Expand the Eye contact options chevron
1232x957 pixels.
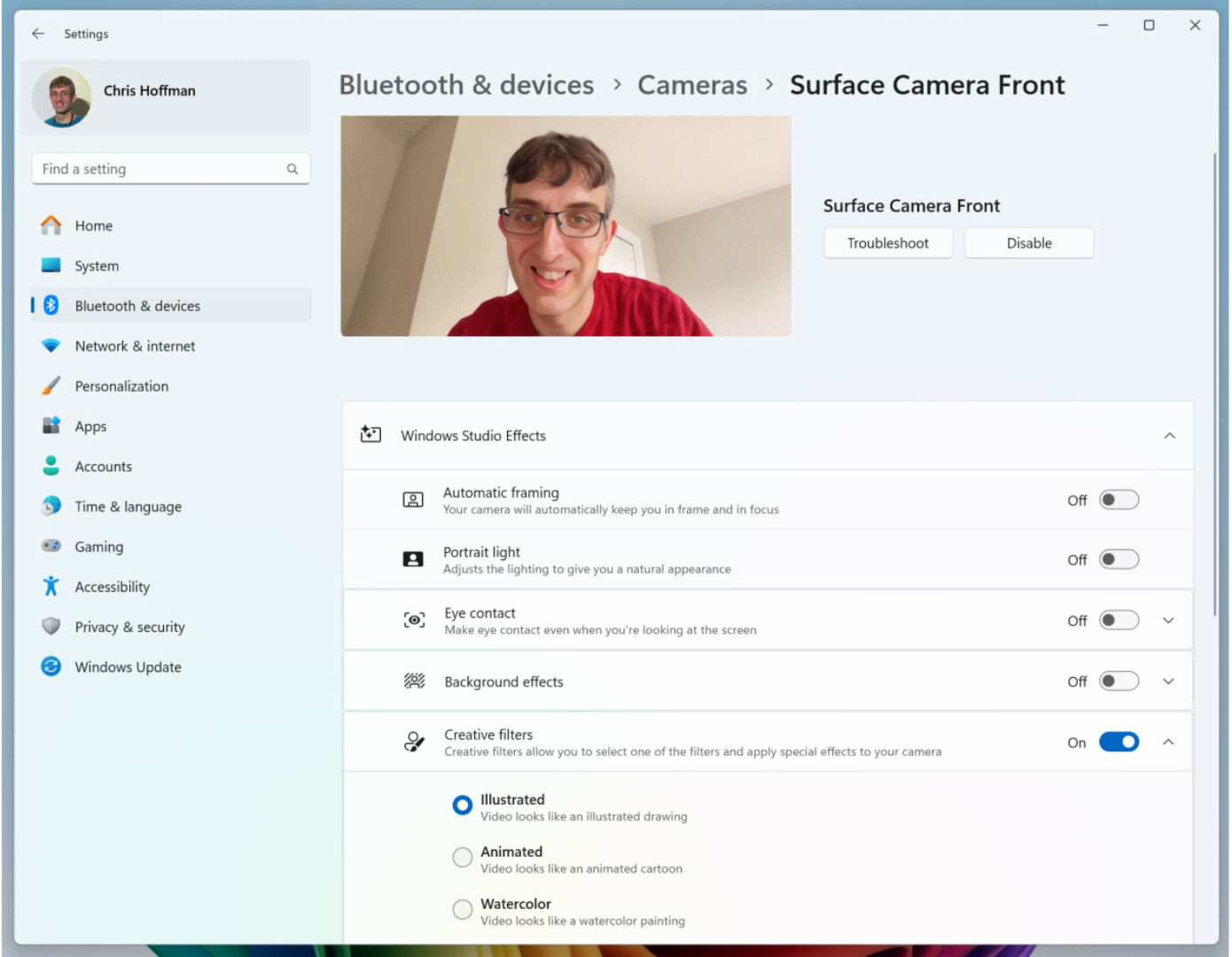pyautogui.click(x=1168, y=620)
